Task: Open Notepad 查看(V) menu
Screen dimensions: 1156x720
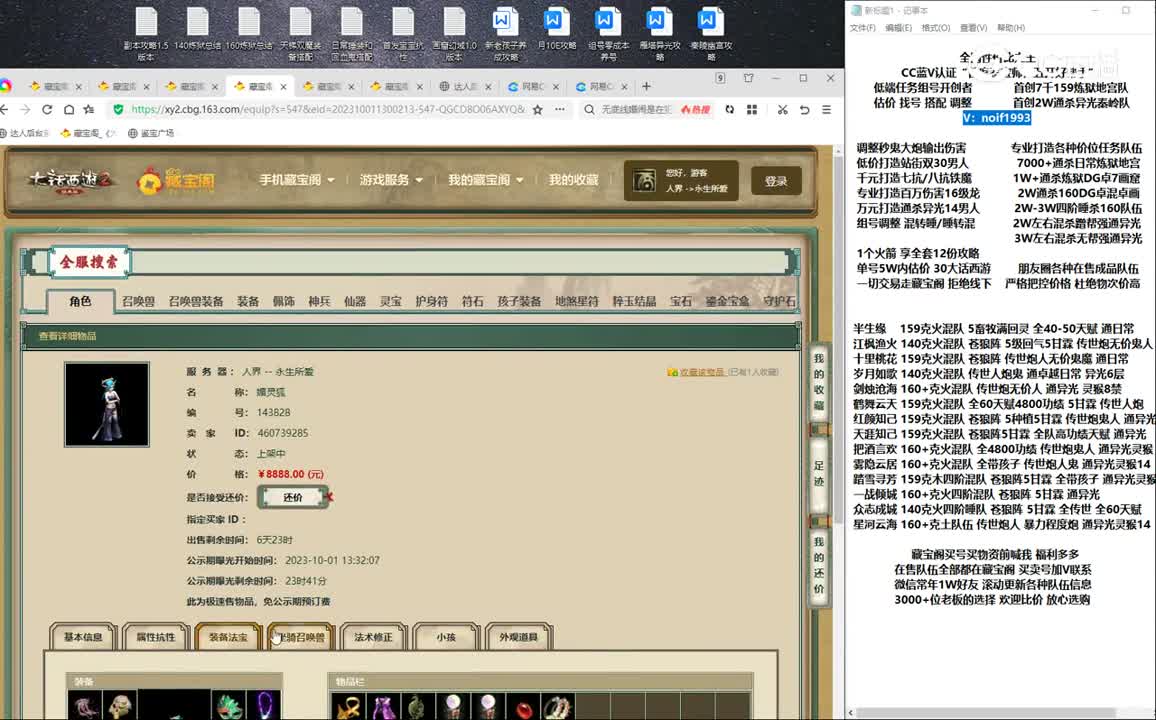Action: point(973,28)
